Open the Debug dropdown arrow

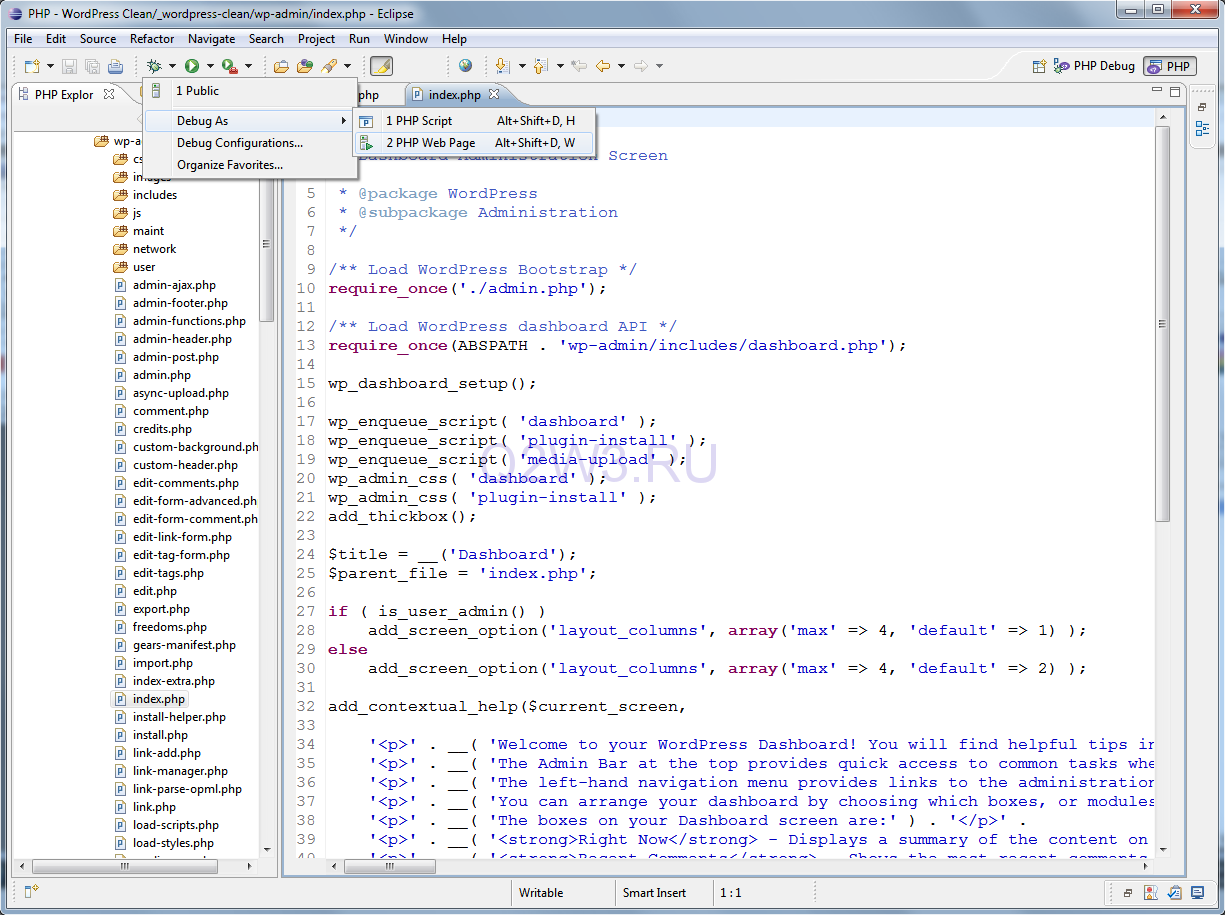(172, 67)
